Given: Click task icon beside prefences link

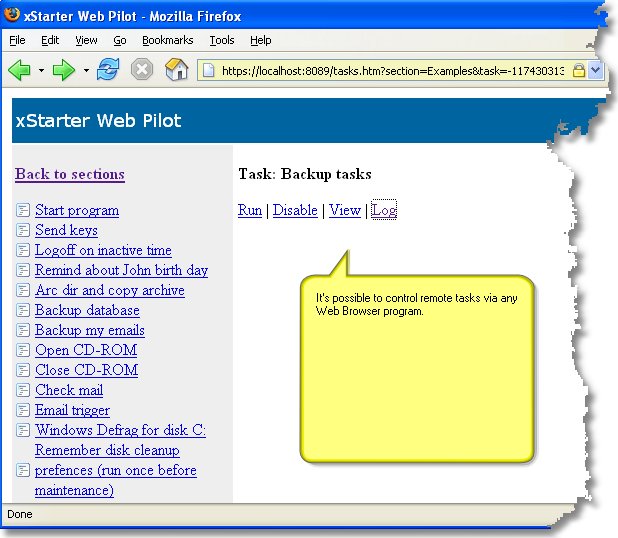Looking at the screenshot, I should [23, 470].
